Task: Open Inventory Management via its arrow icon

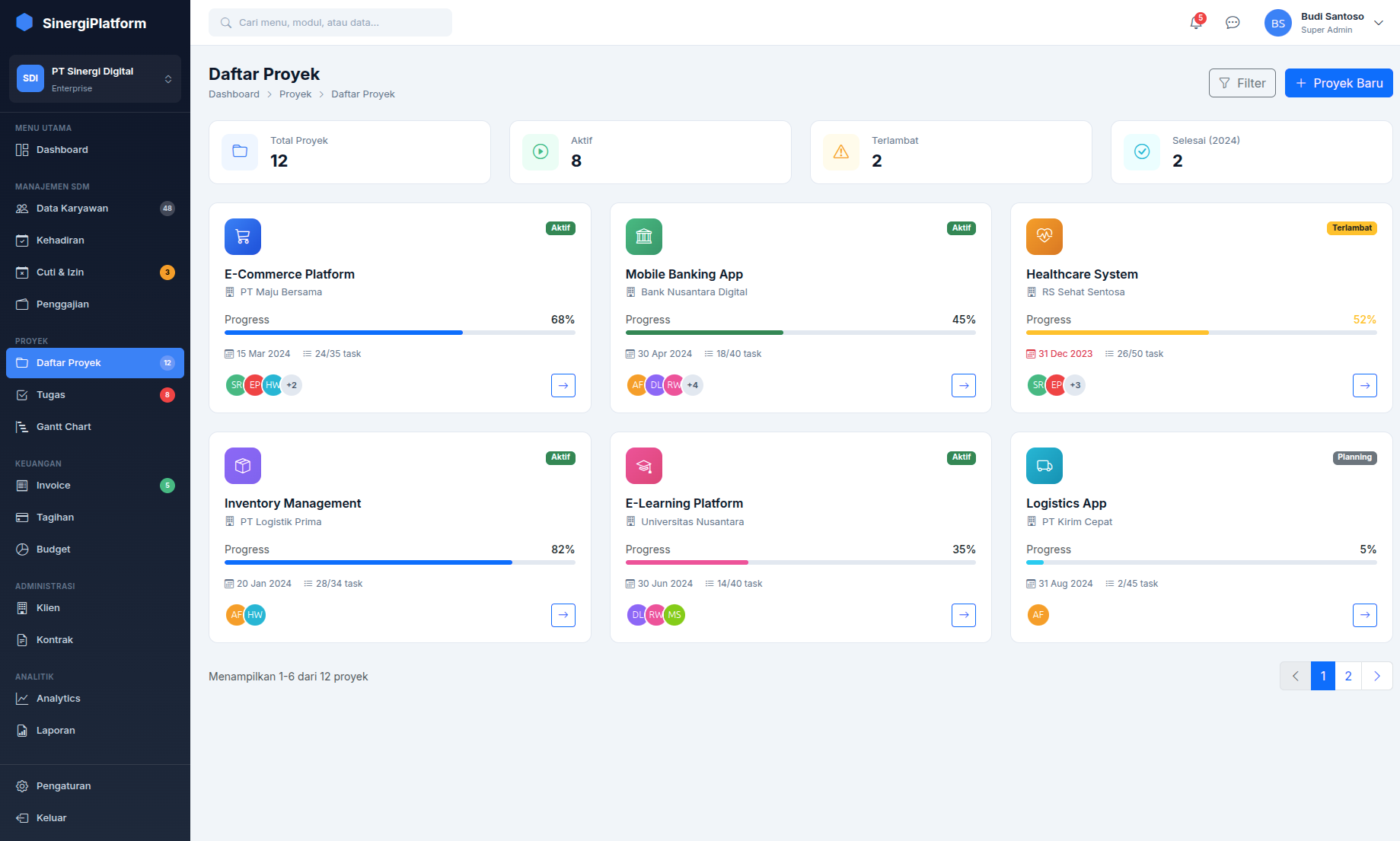Action: tap(563, 615)
